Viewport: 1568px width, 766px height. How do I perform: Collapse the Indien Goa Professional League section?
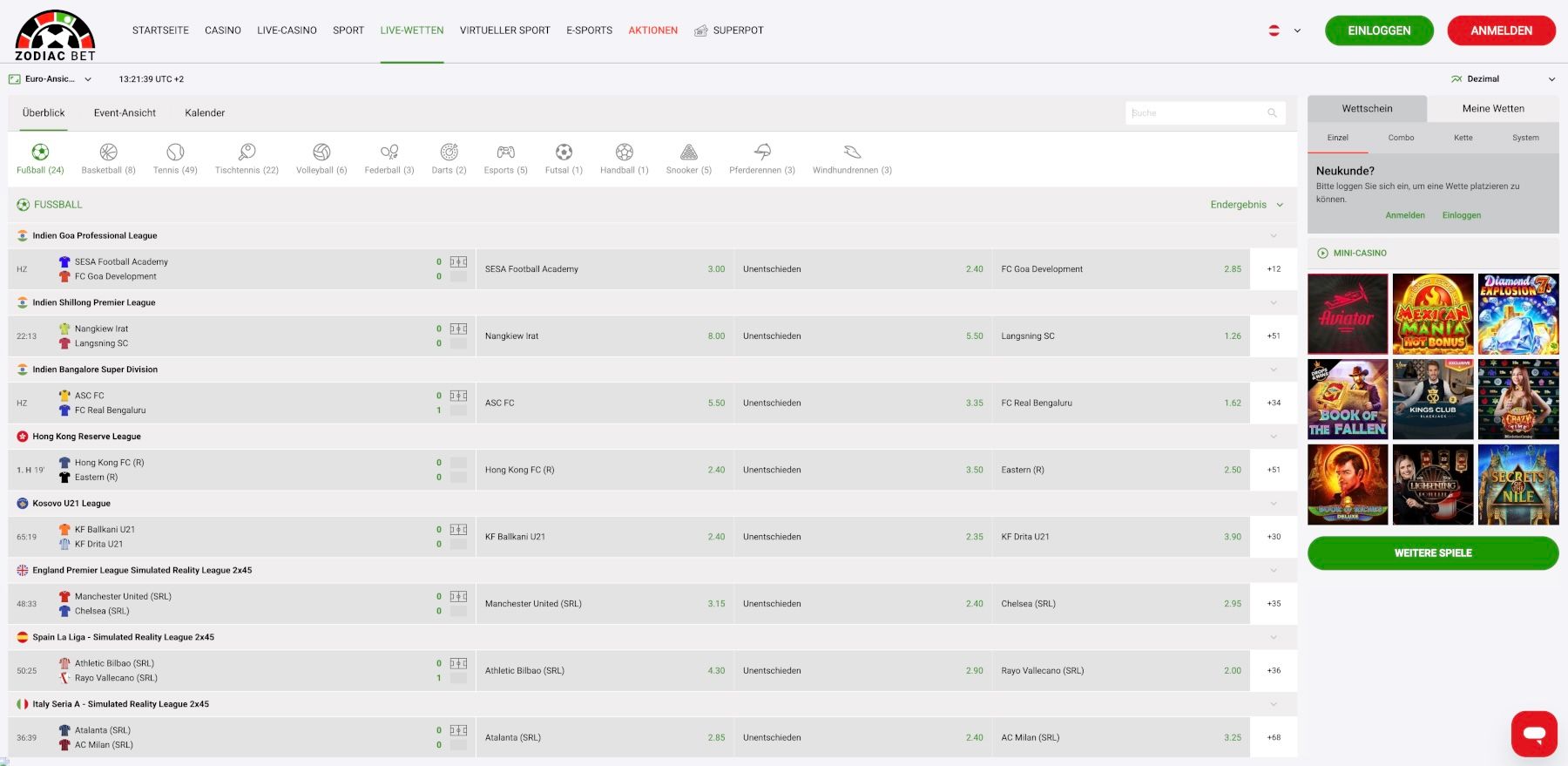(1274, 236)
